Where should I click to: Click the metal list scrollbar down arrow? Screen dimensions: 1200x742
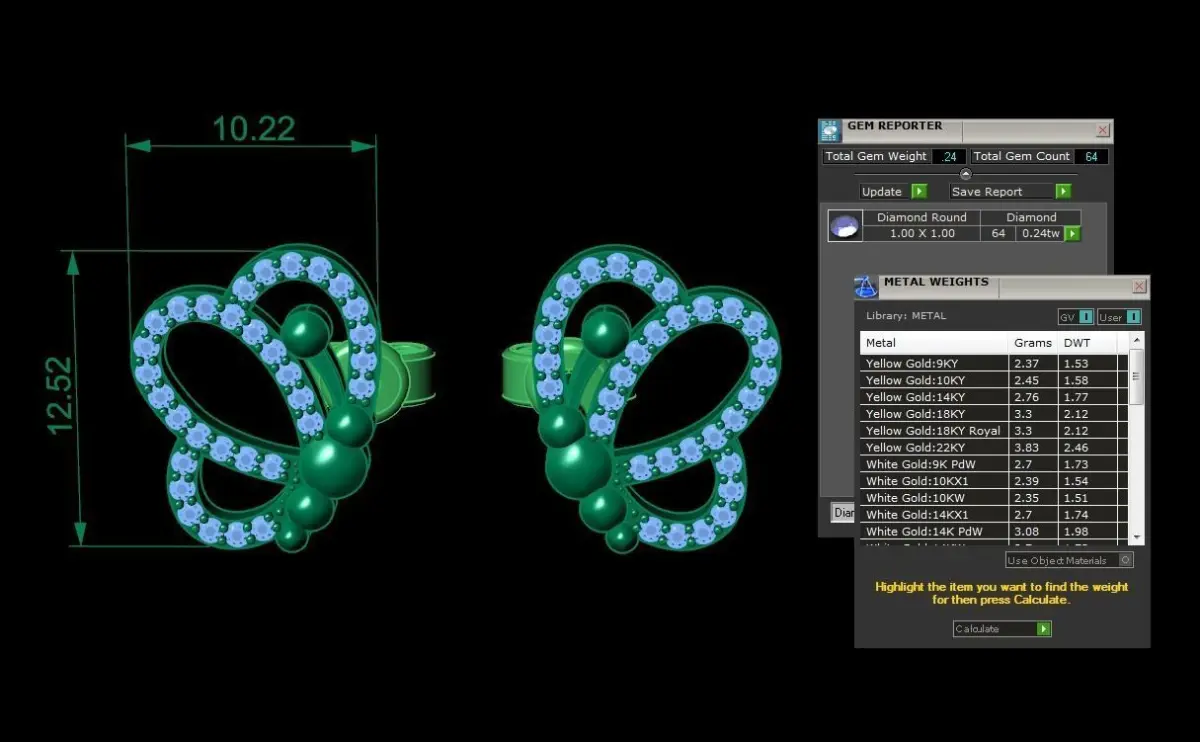click(x=1136, y=538)
